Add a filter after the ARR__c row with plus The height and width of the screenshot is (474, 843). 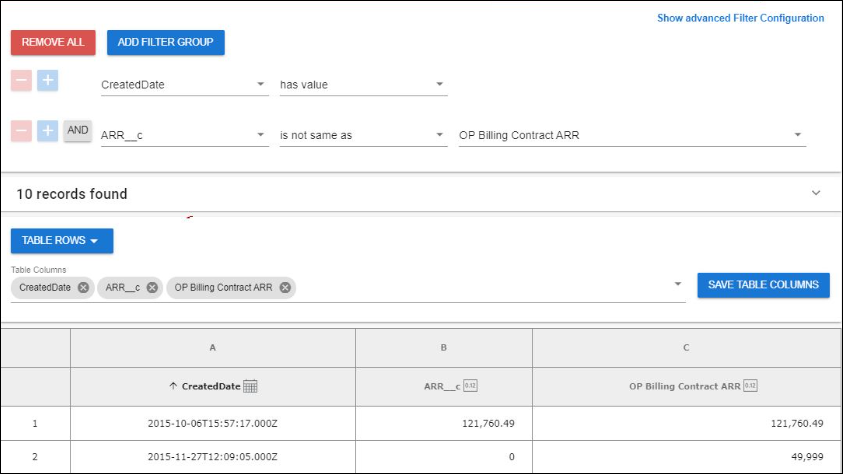click(47, 131)
